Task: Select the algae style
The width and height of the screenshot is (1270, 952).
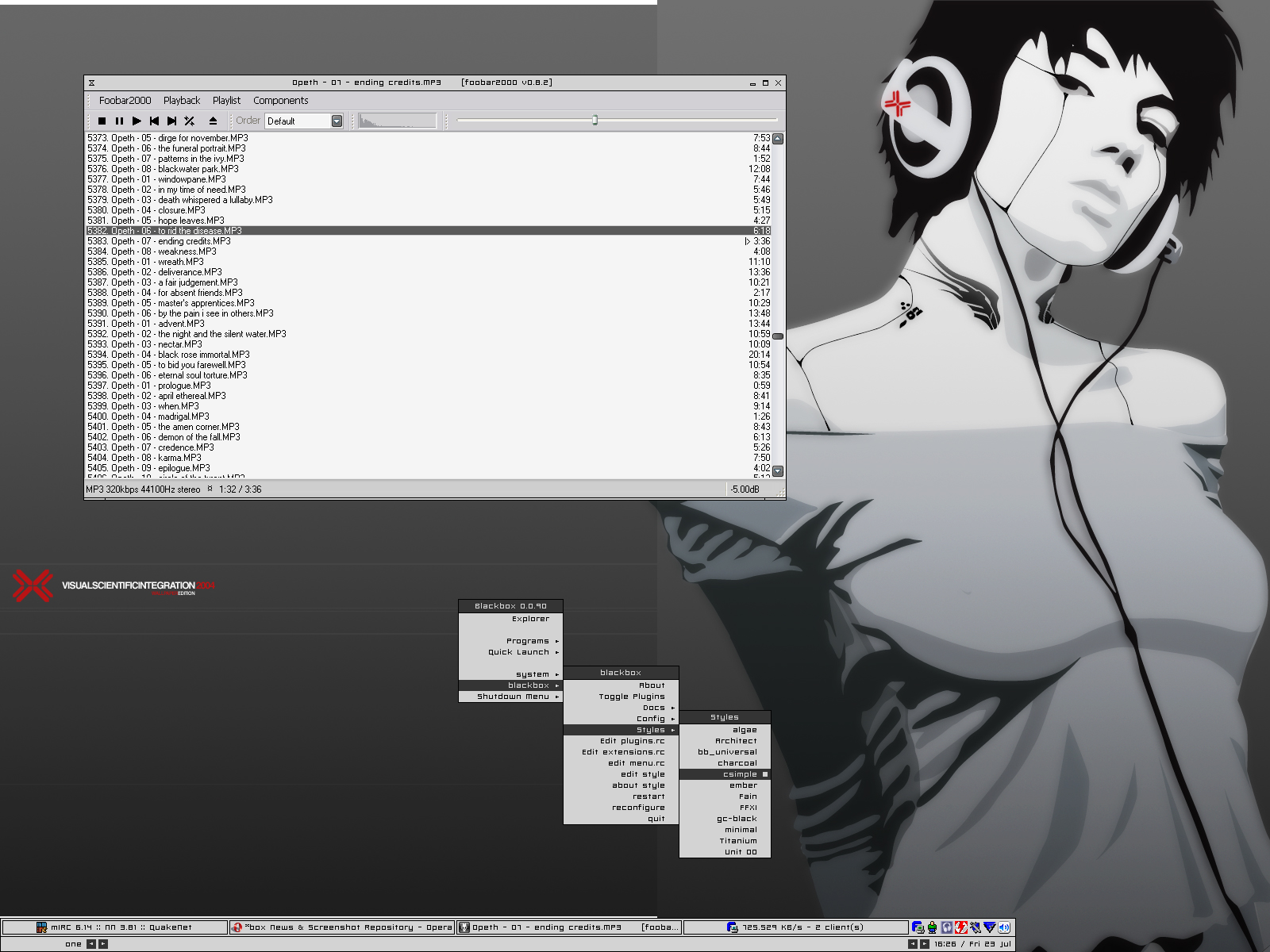Action: pyautogui.click(x=725, y=730)
